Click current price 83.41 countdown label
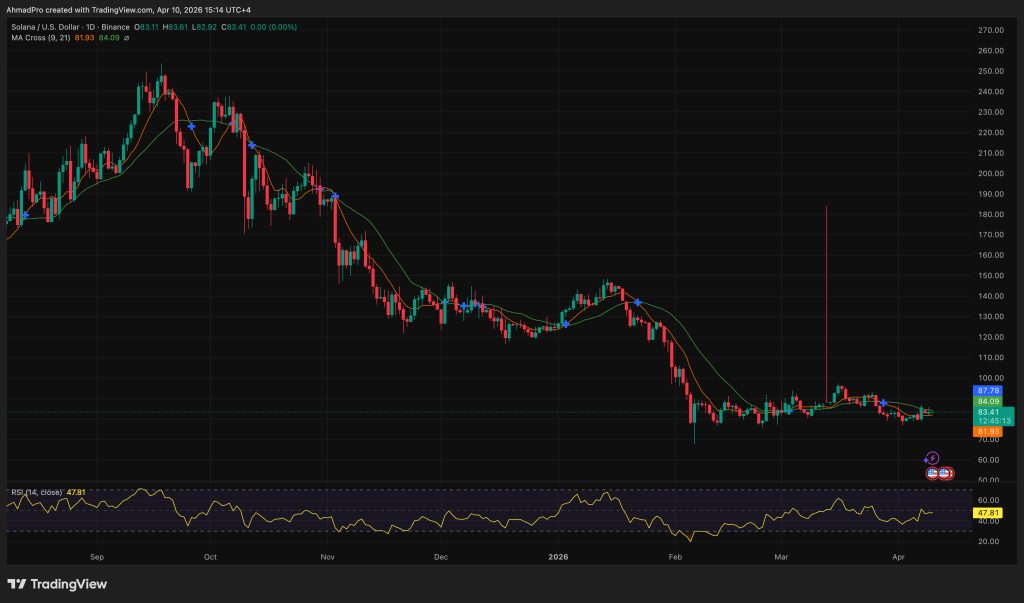Screen dimensions: 1024x603 click(x=992, y=416)
